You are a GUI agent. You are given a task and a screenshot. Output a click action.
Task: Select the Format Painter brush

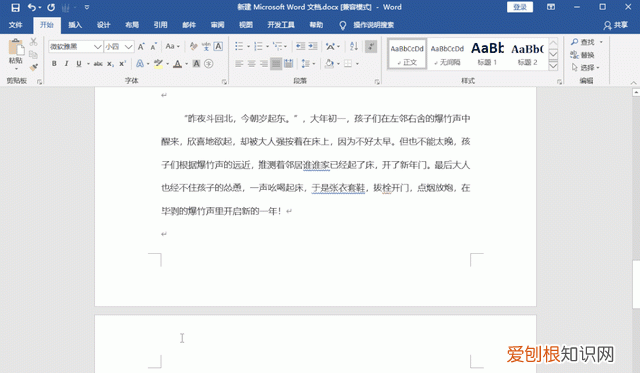coord(33,67)
